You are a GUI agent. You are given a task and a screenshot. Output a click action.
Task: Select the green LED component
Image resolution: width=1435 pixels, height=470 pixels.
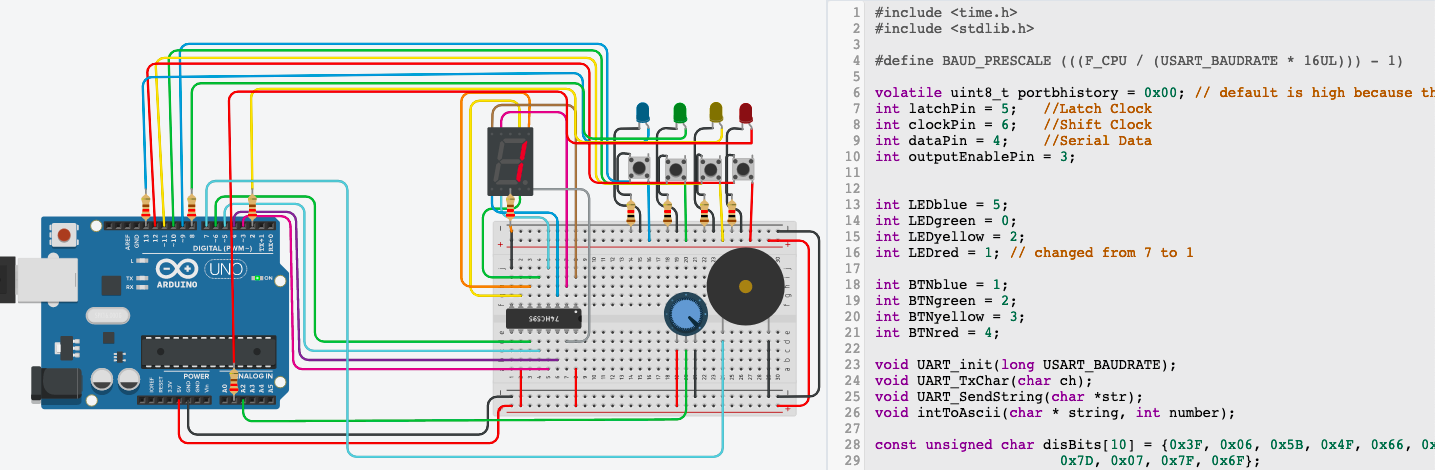pyautogui.click(x=680, y=111)
